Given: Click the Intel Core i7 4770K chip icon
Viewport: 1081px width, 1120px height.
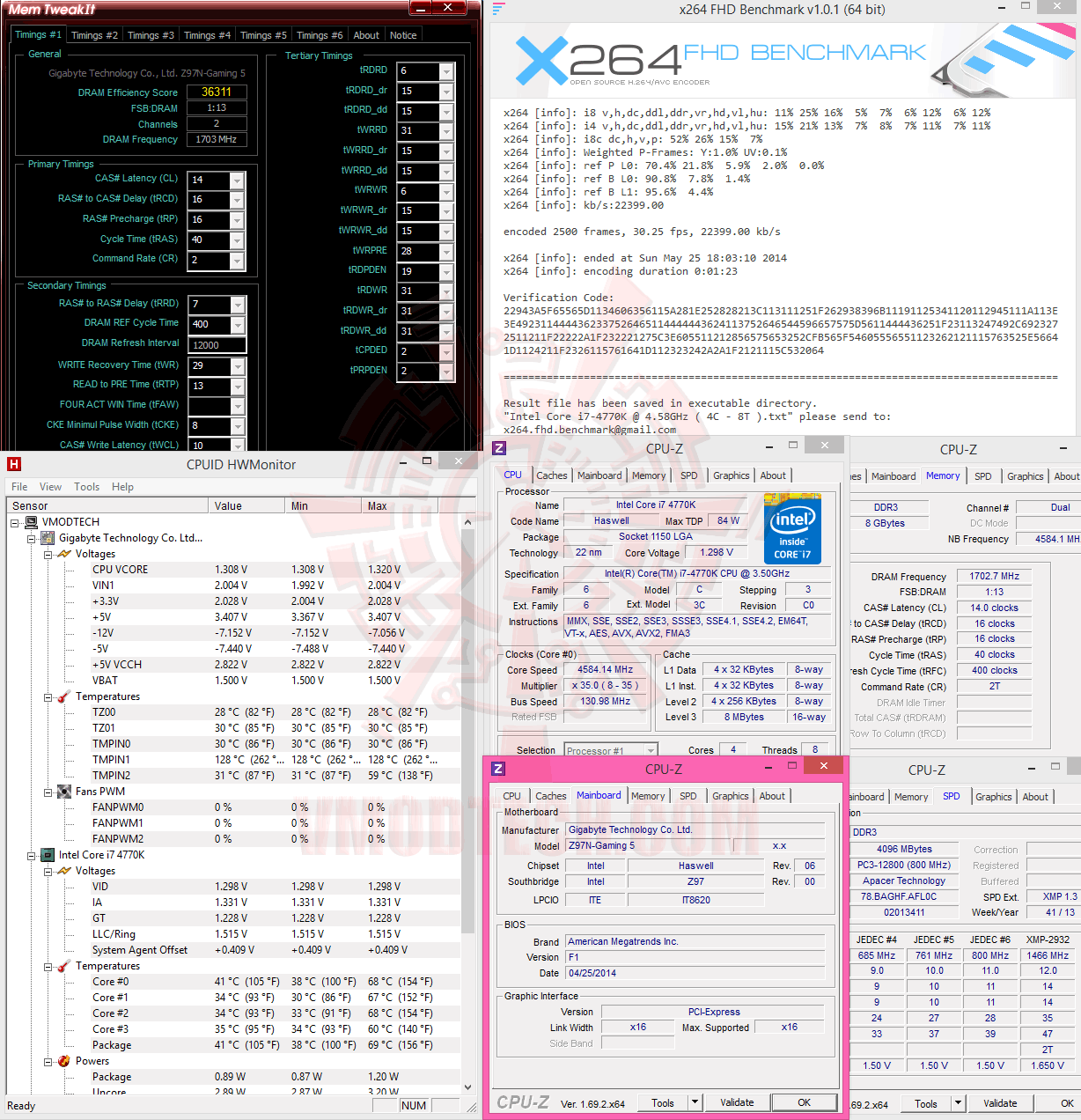Looking at the screenshot, I should (x=46, y=854).
